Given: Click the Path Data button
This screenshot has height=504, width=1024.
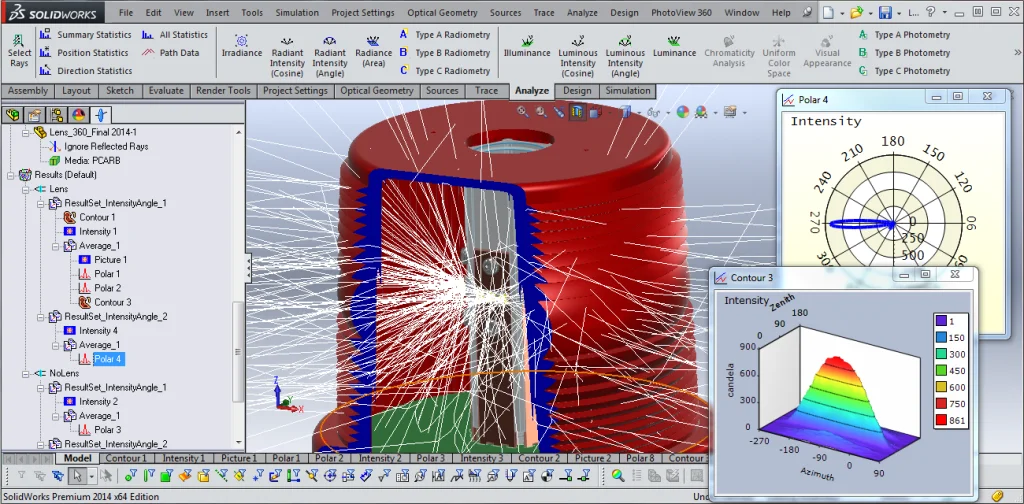Looking at the screenshot, I should pyautogui.click(x=171, y=53).
